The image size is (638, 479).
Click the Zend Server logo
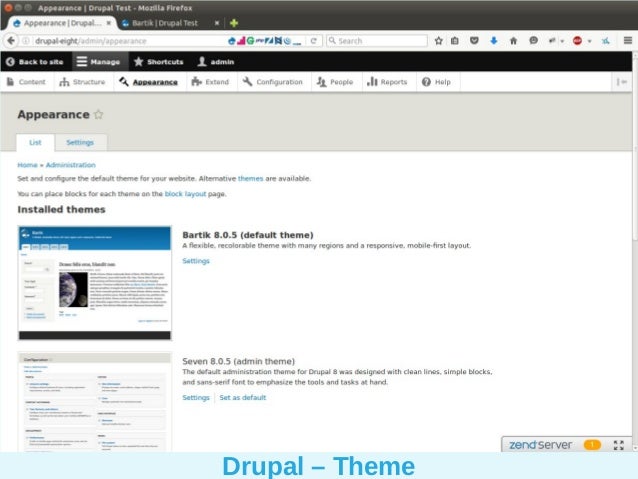(x=541, y=445)
